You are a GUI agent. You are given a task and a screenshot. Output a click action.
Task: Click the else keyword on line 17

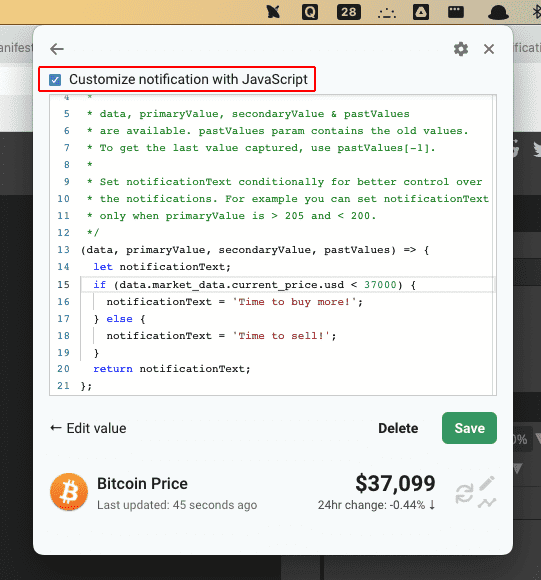coord(119,318)
